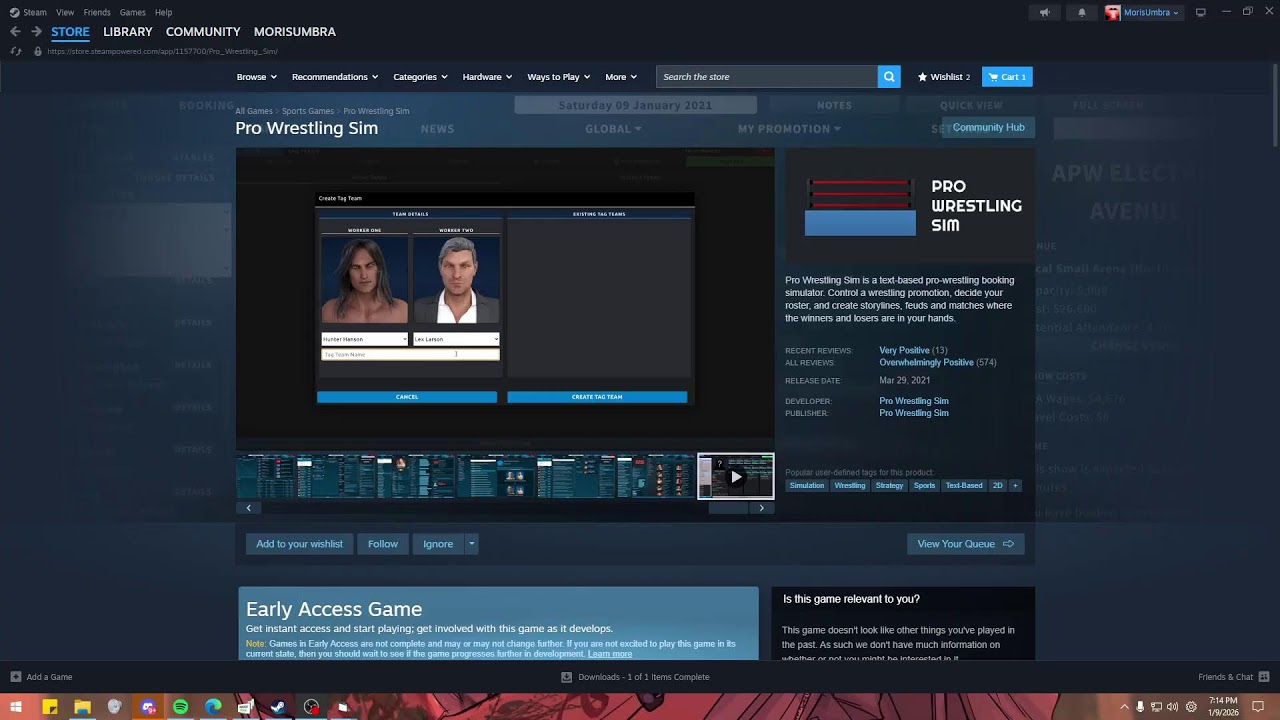Viewport: 1280px width, 720px height.
Task: Click the store URL address bar
Action: 162,51
